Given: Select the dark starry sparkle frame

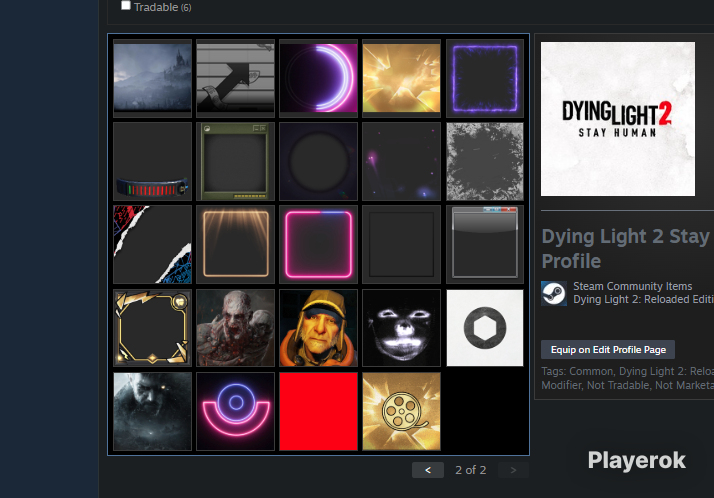Looking at the screenshot, I should pos(402,162).
